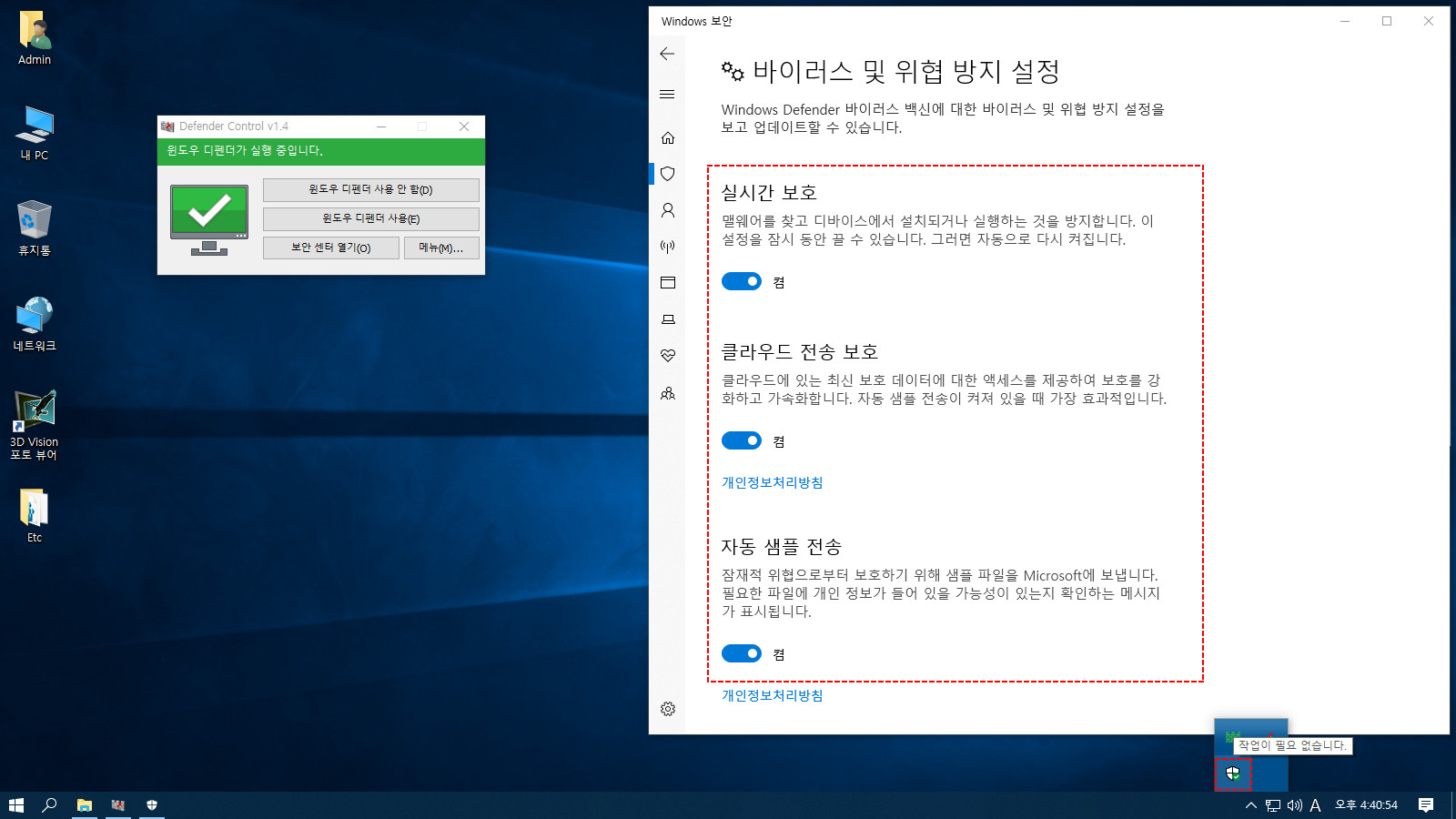Click 보안 센터 열기(O) button
Viewport: 1456px width, 819px height.
[x=331, y=248]
